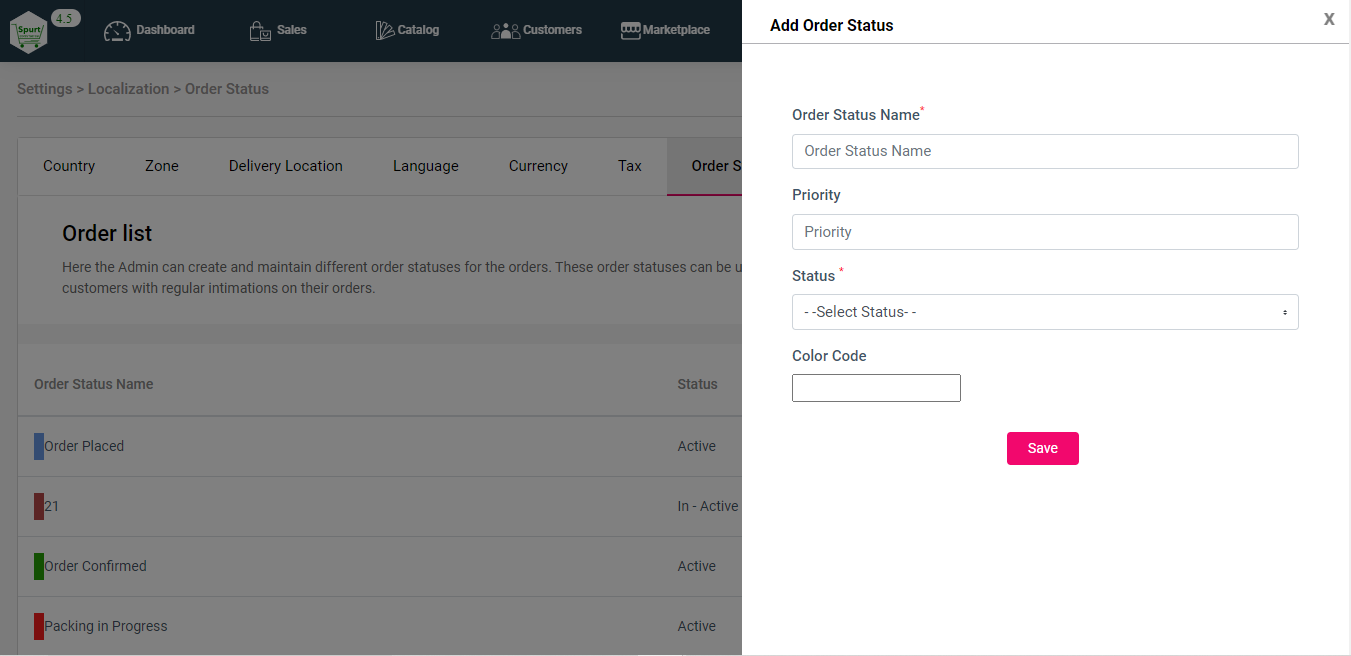This screenshot has height=656, width=1351.
Task: Click the Spurt commerce logo icon
Action: [28, 33]
